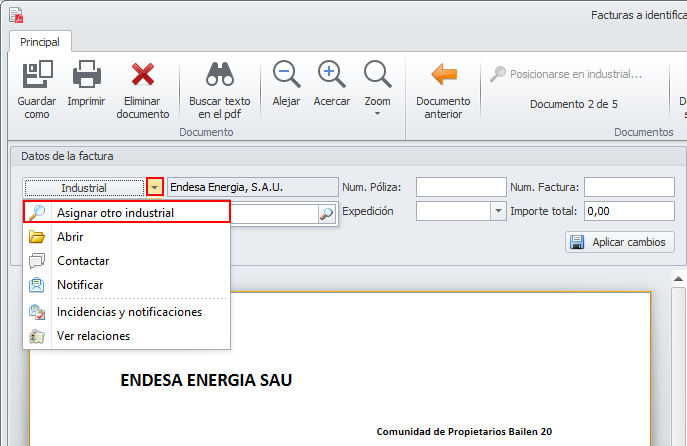Focus the Num. Factura input field
This screenshot has height=446, width=687.
630,187
